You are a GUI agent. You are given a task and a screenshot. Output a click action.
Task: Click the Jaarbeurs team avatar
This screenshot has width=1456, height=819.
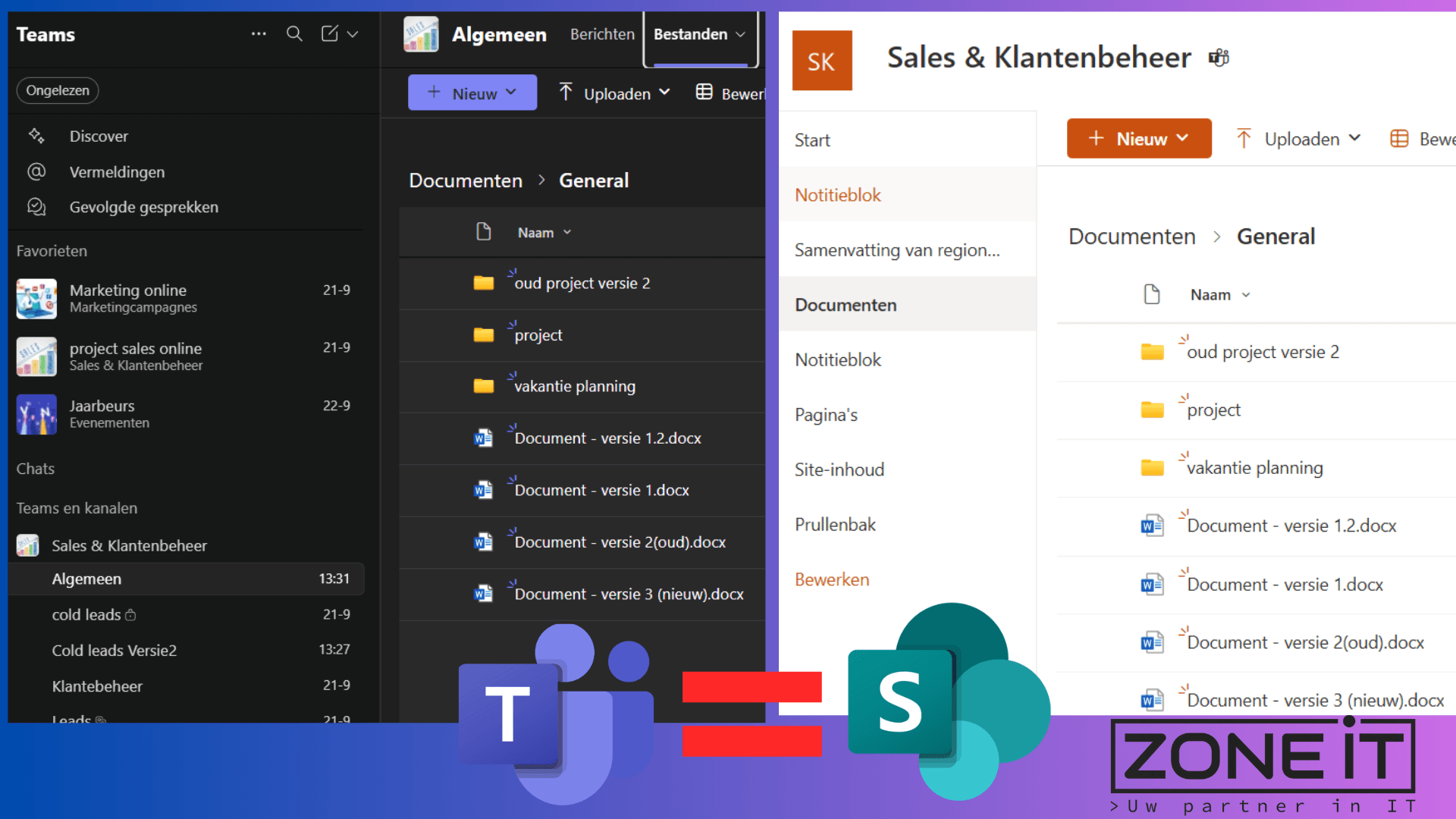coord(36,414)
